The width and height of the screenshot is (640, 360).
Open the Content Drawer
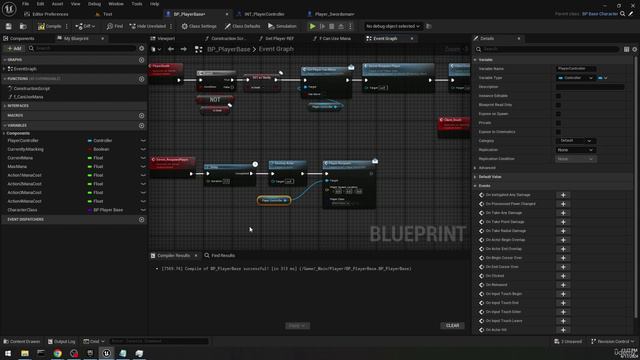pos(22,341)
